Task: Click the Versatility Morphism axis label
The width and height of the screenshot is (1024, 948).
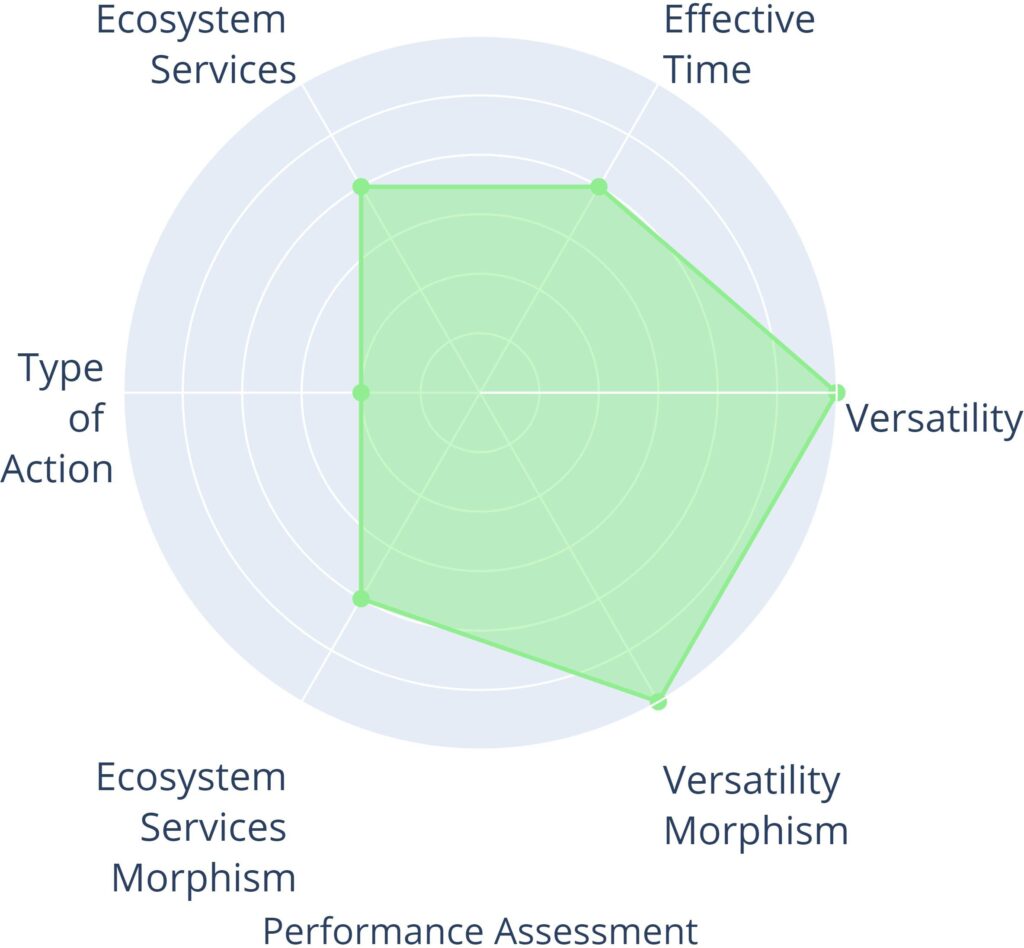Action: [x=755, y=805]
